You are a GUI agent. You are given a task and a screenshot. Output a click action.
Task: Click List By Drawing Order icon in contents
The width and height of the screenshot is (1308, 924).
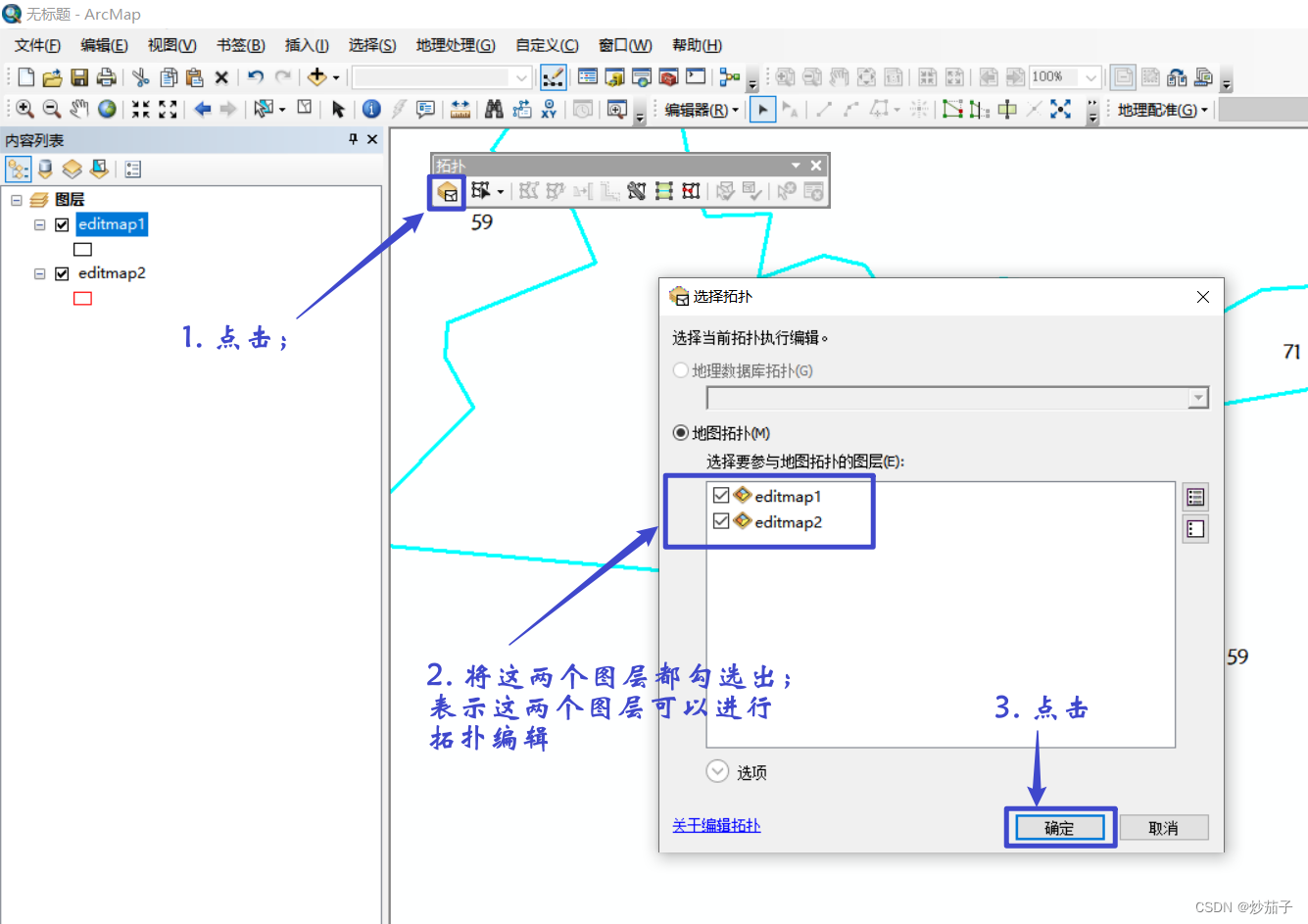(19, 170)
